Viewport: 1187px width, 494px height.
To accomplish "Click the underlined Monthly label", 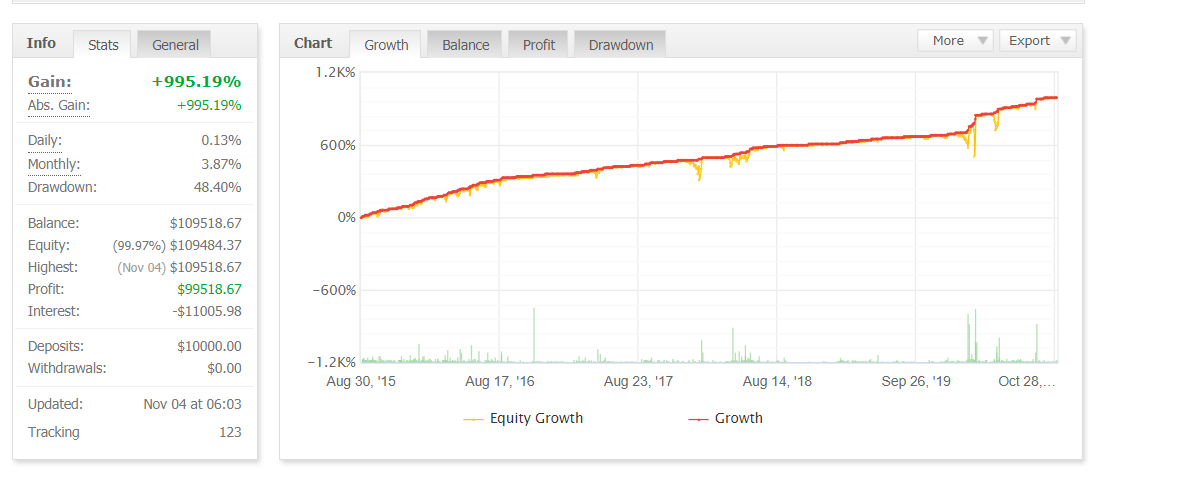I will tap(54, 164).
